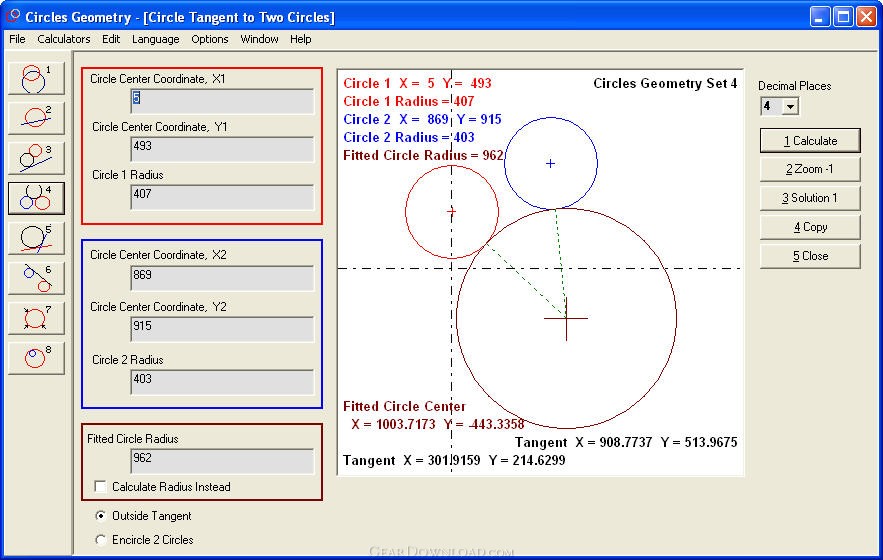The image size is (883, 560).
Task: Click the 2 Zoom -1 button
Action: click(810, 169)
